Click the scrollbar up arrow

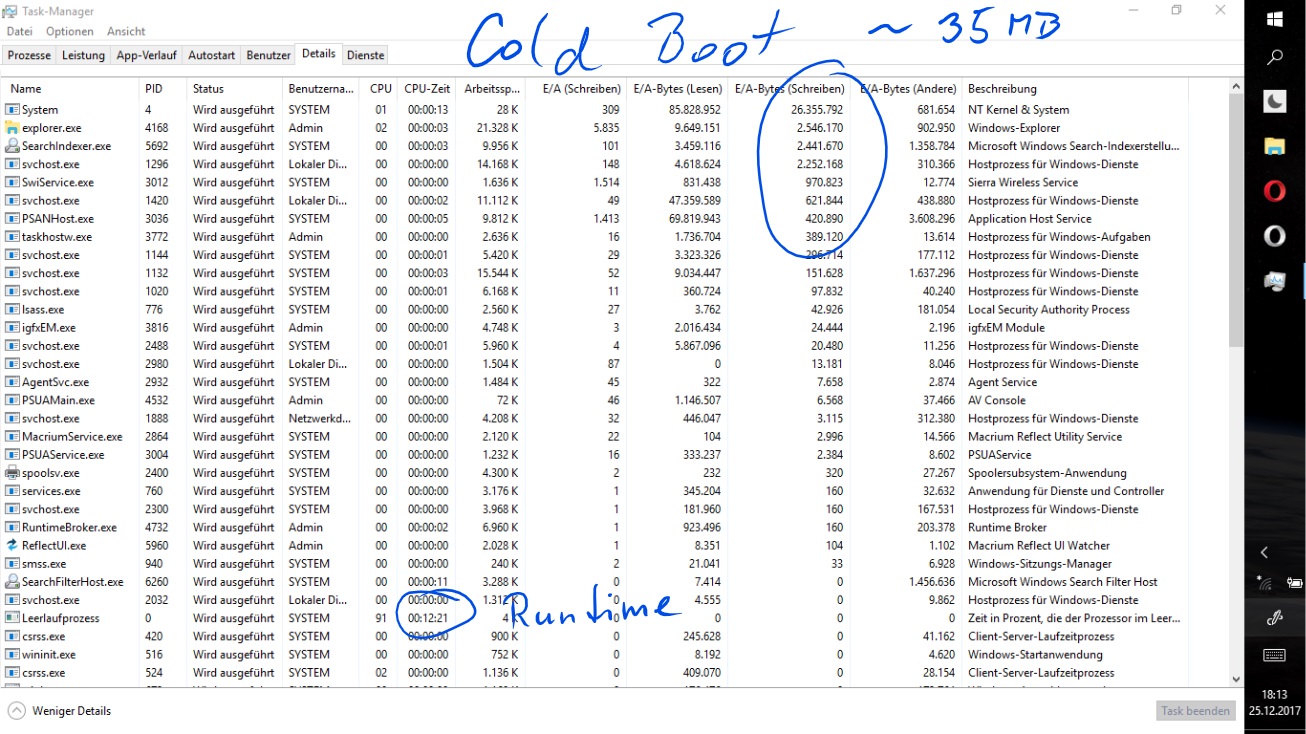pyautogui.click(x=1236, y=86)
